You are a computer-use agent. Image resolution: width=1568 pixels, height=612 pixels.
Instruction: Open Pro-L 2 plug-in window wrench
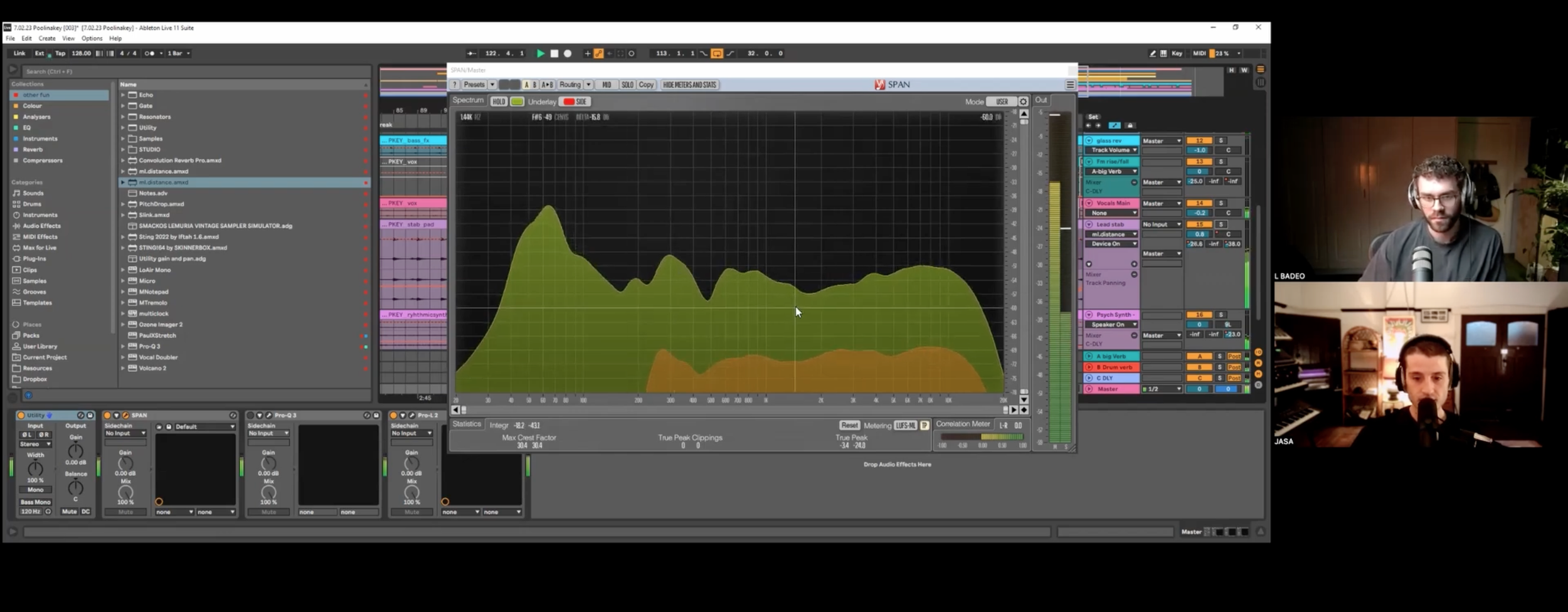[412, 415]
